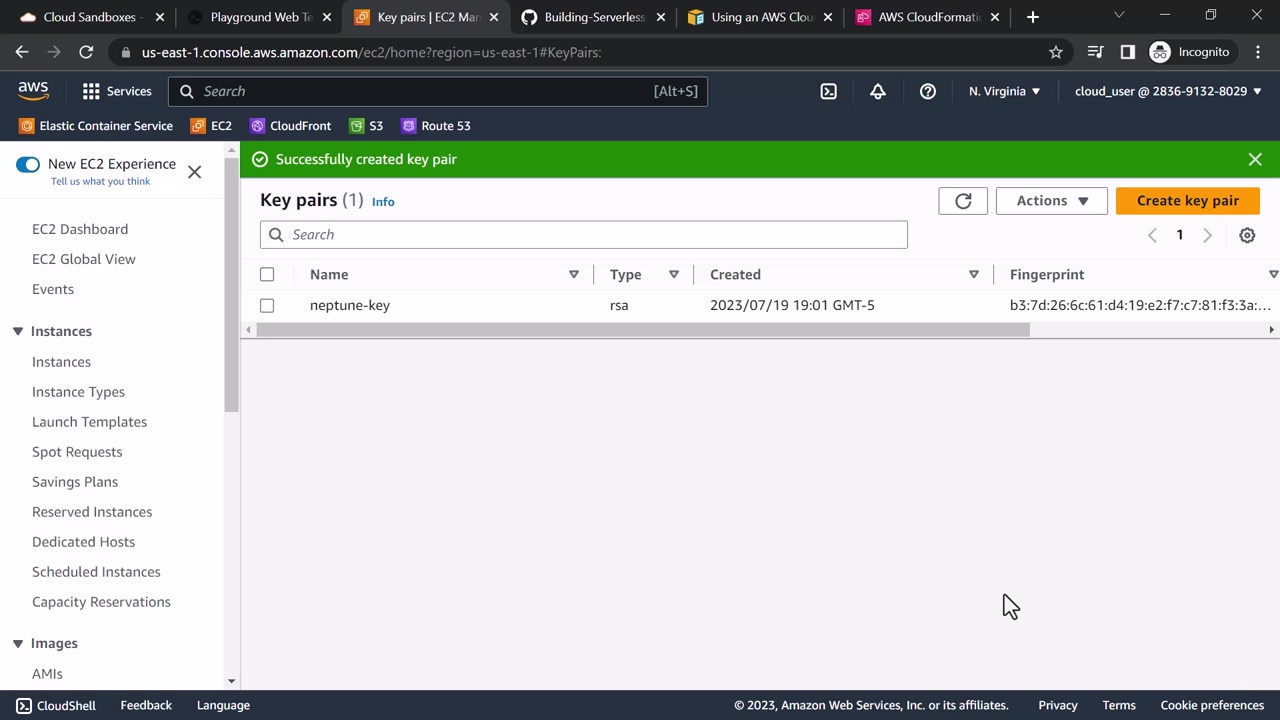Open the Privacy link in the footer
1280x720 pixels.
pos(1058,705)
